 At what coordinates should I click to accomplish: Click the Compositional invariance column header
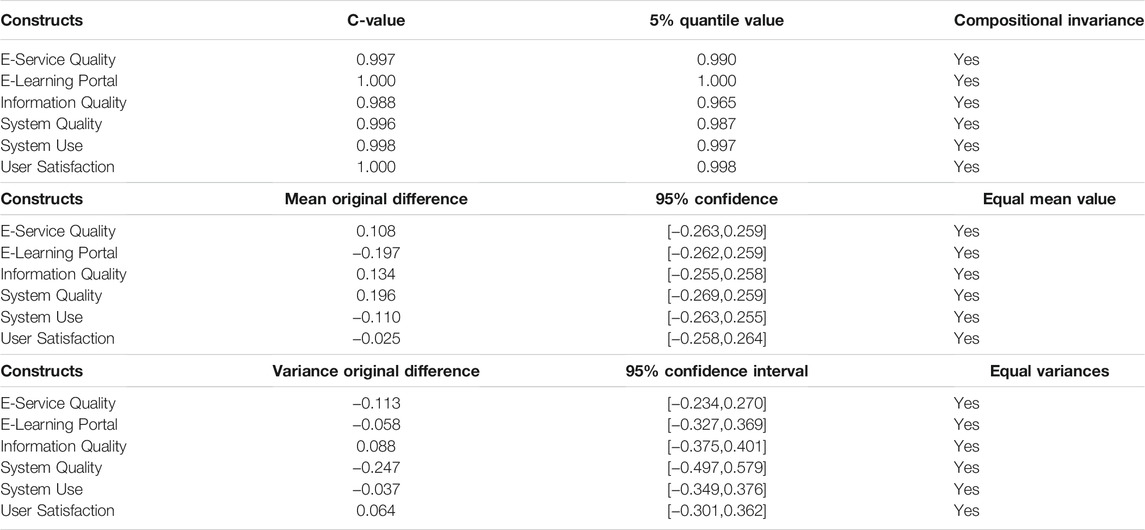(x=1049, y=20)
